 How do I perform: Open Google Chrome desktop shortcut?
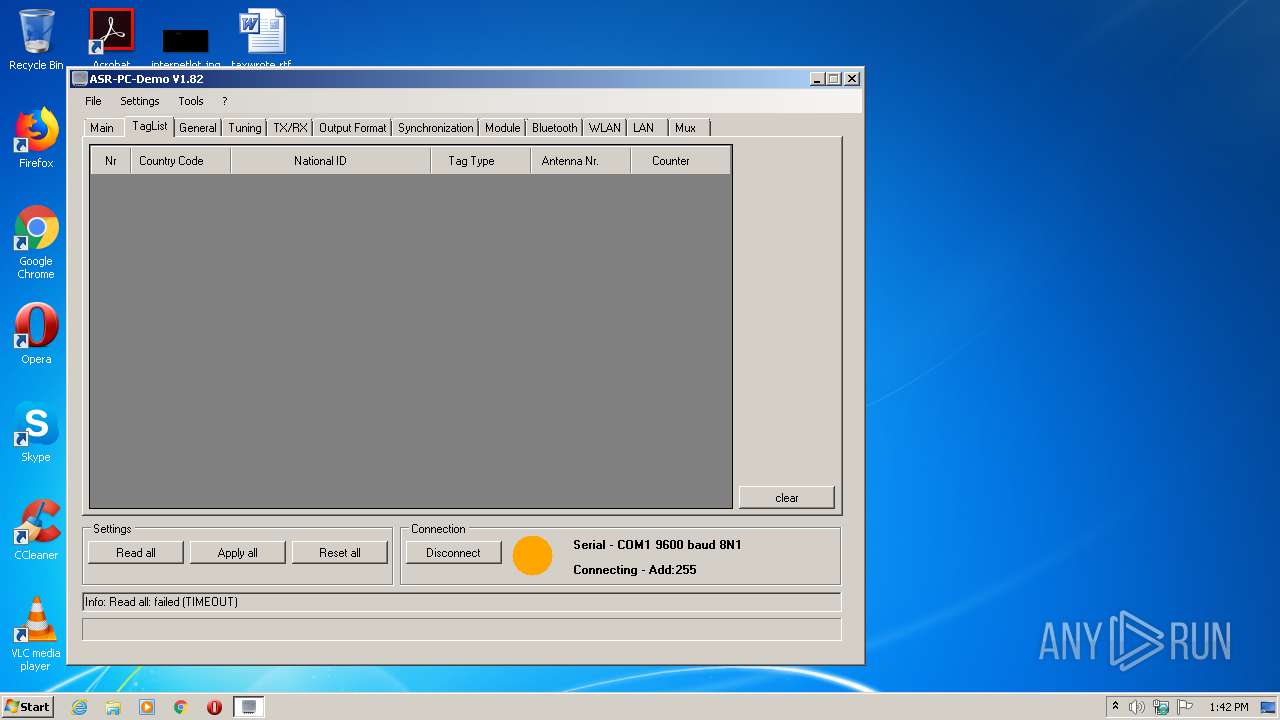click(36, 242)
